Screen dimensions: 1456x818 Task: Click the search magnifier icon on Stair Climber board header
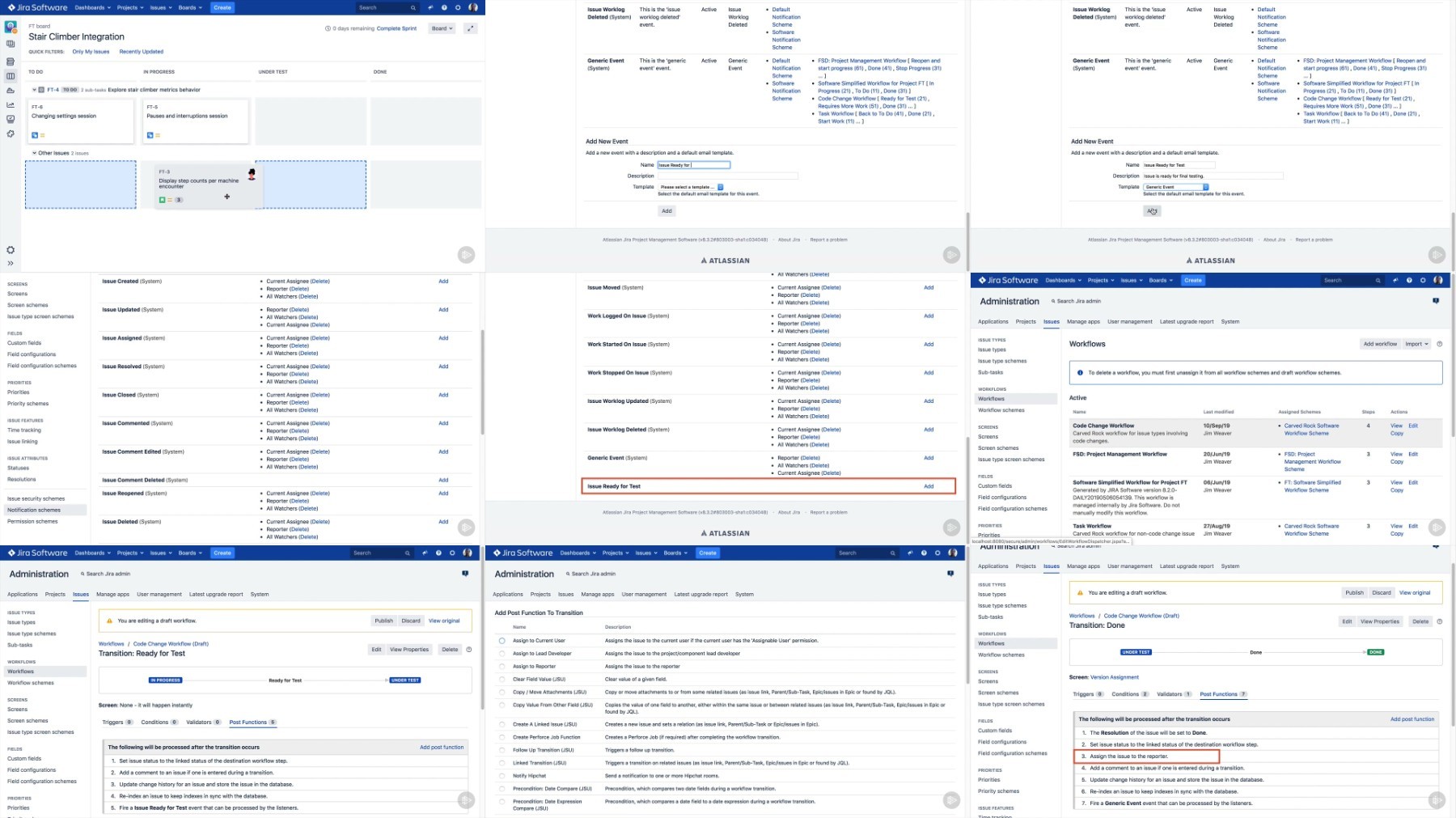[413, 7]
